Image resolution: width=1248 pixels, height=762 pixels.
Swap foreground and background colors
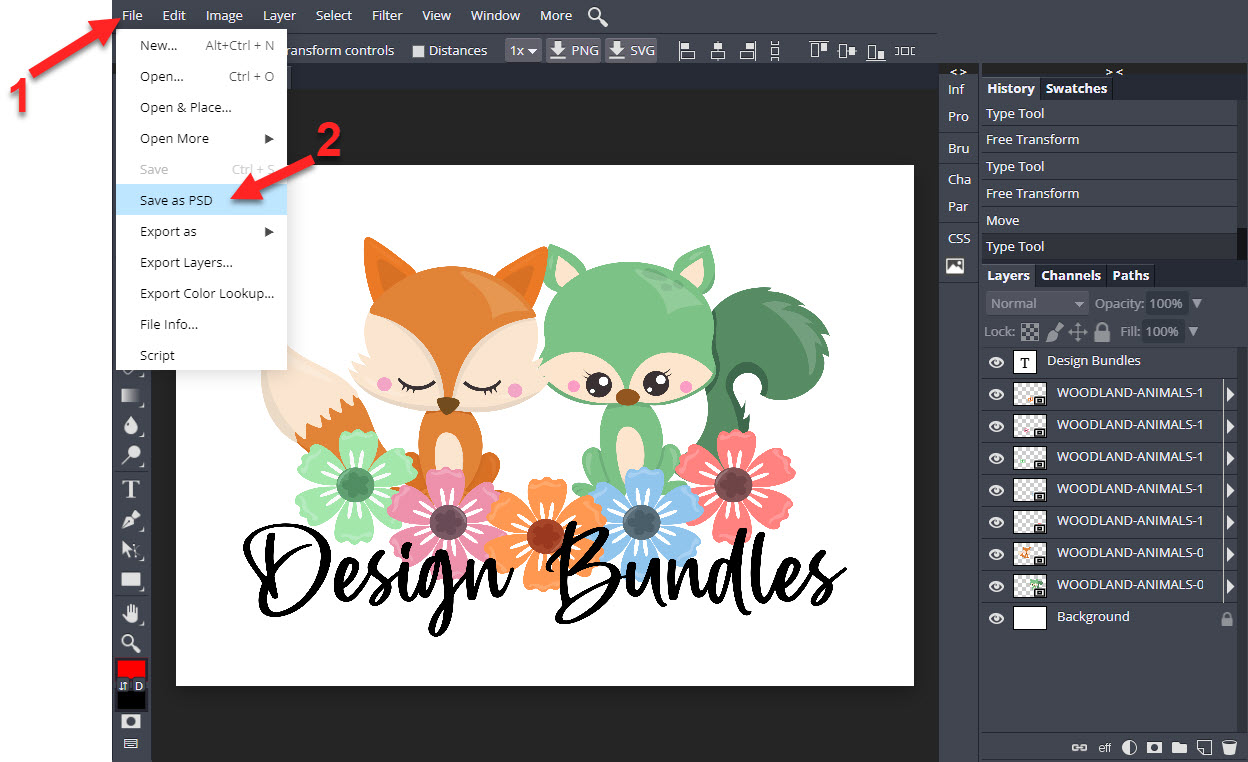pos(123,686)
